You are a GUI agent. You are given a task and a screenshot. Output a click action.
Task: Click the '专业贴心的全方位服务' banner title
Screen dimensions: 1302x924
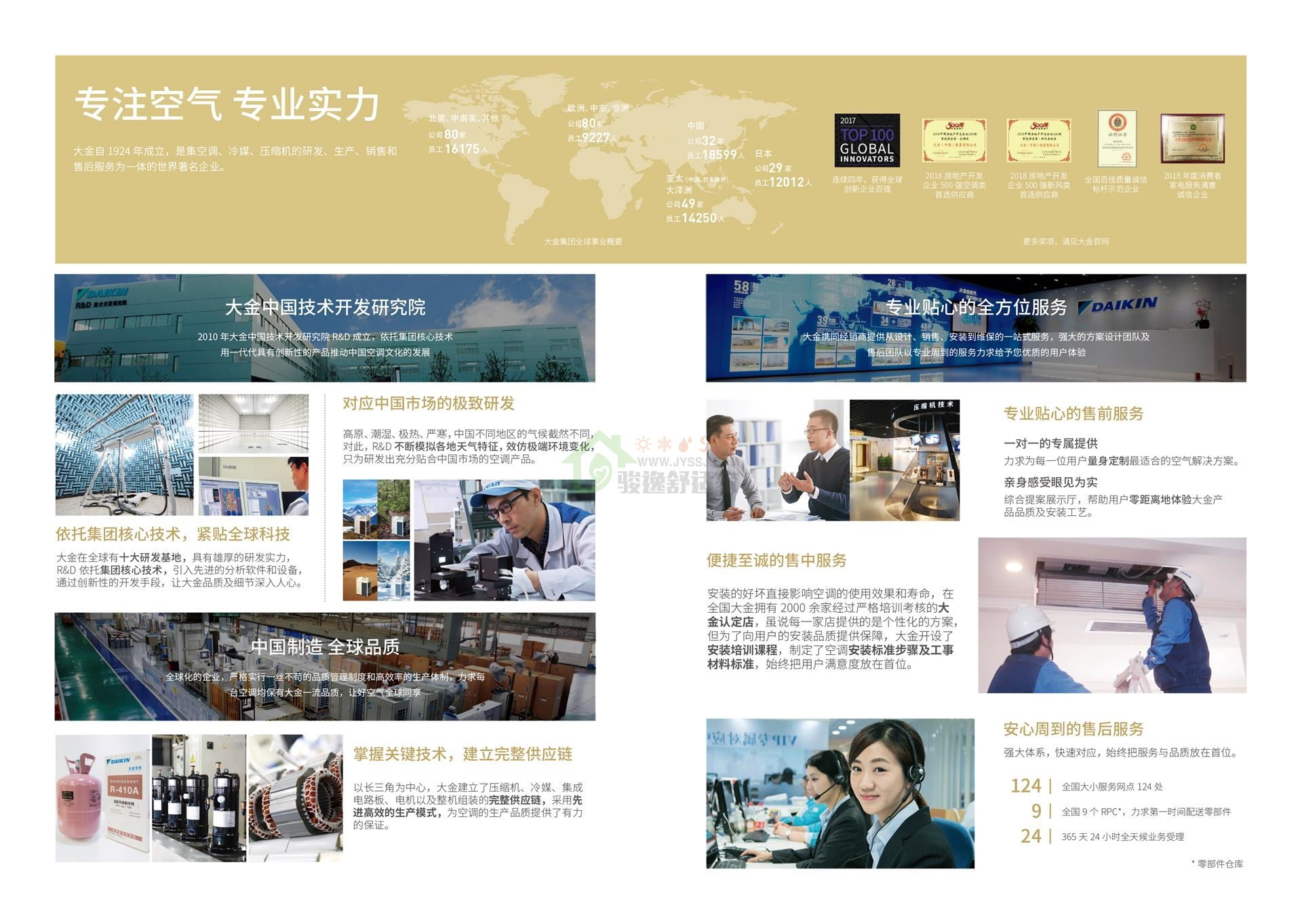976,308
